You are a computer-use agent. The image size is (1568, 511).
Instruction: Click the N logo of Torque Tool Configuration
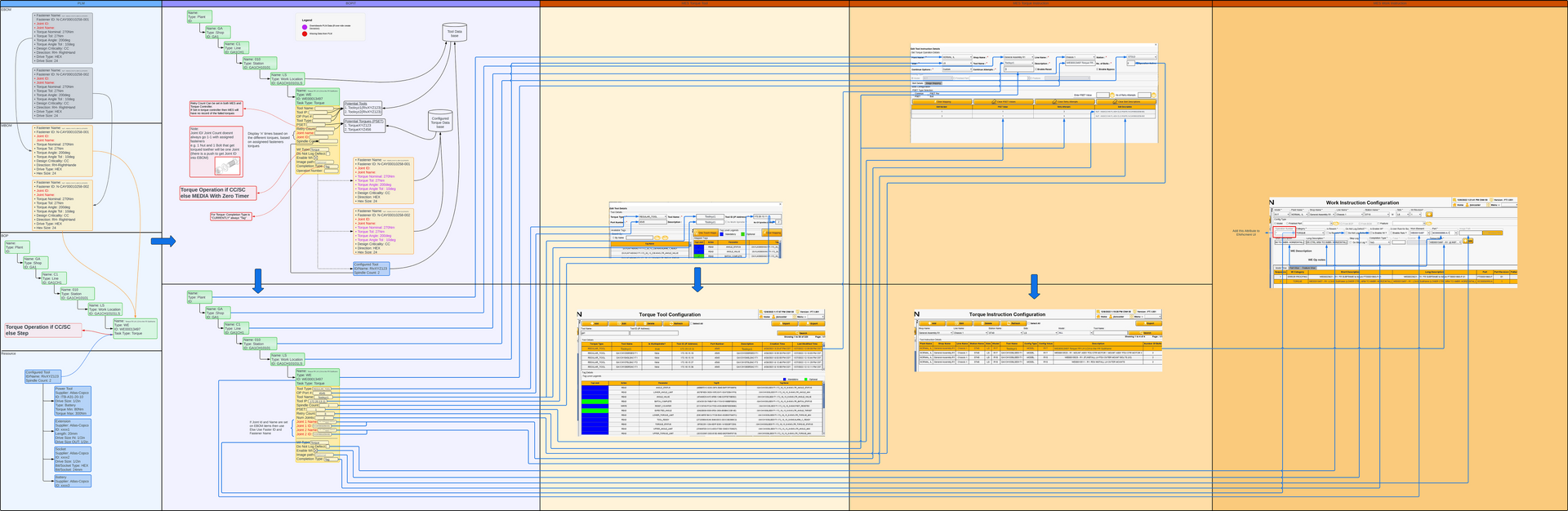[579, 314]
